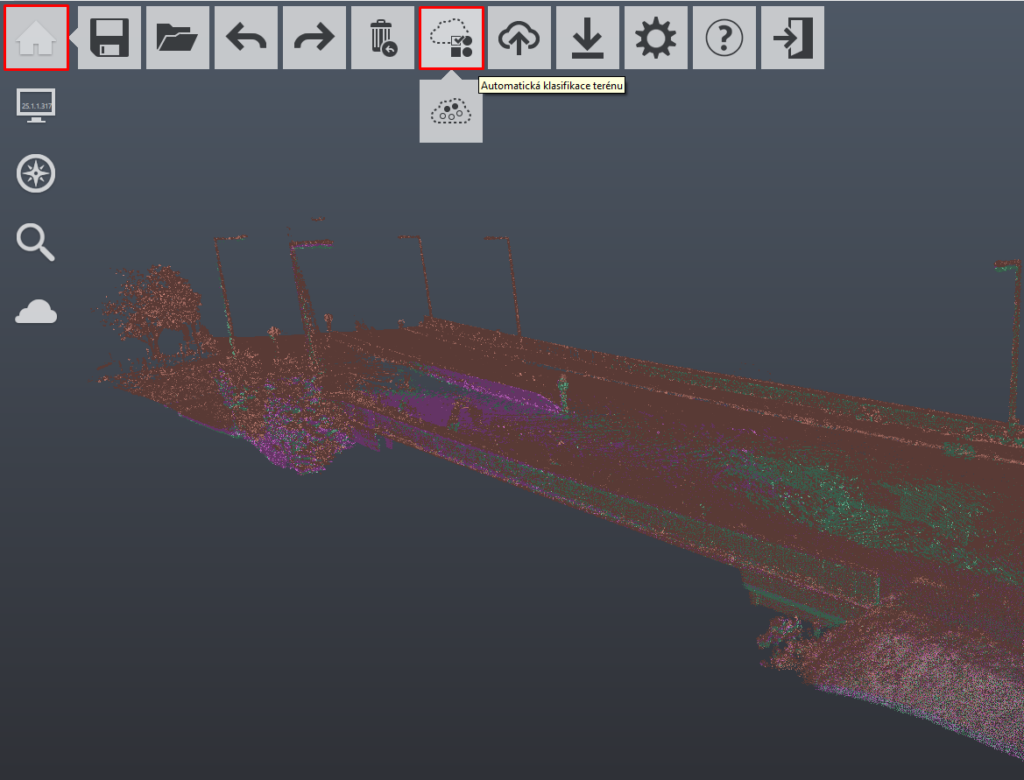
Task: Save the project with the floppy disk icon
Action: [x=110, y=38]
